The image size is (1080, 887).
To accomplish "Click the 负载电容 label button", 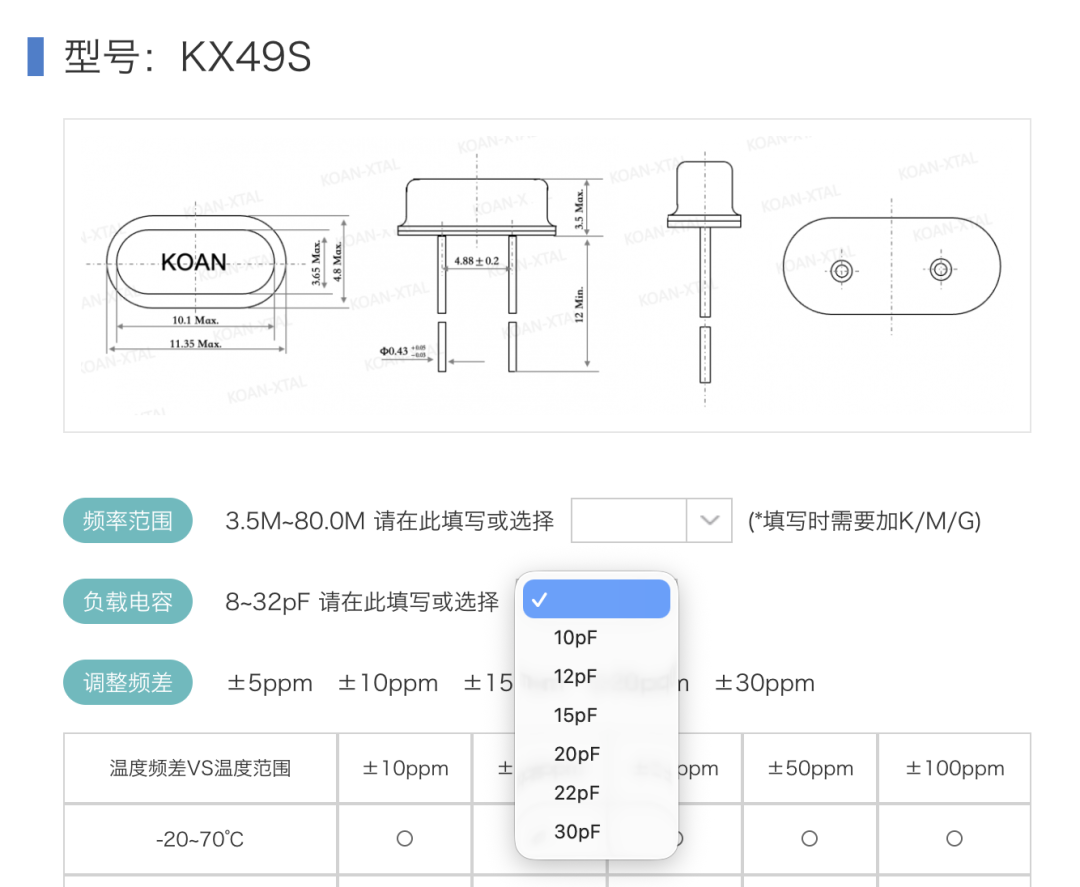I will point(127,602).
